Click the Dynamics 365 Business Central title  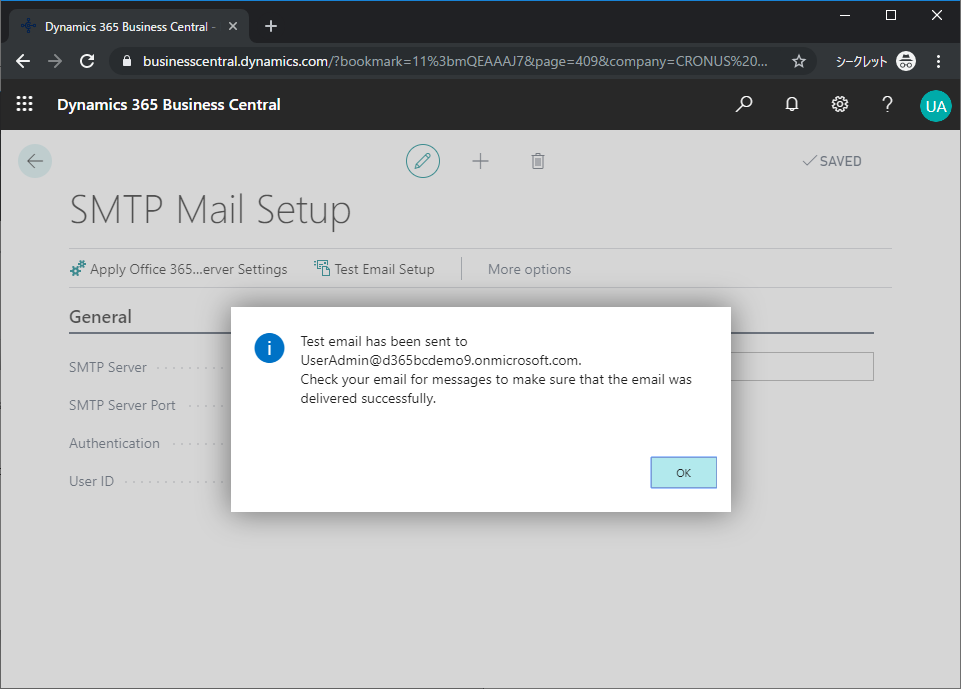[x=169, y=105]
